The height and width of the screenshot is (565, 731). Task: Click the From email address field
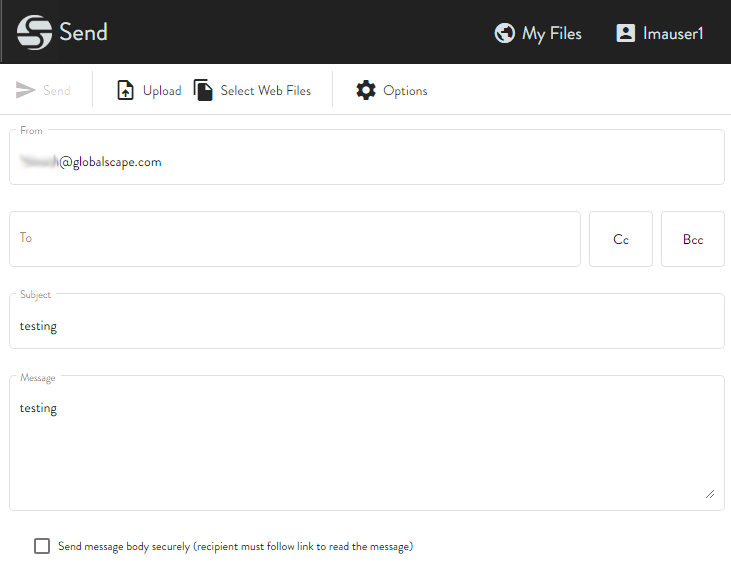(x=366, y=161)
